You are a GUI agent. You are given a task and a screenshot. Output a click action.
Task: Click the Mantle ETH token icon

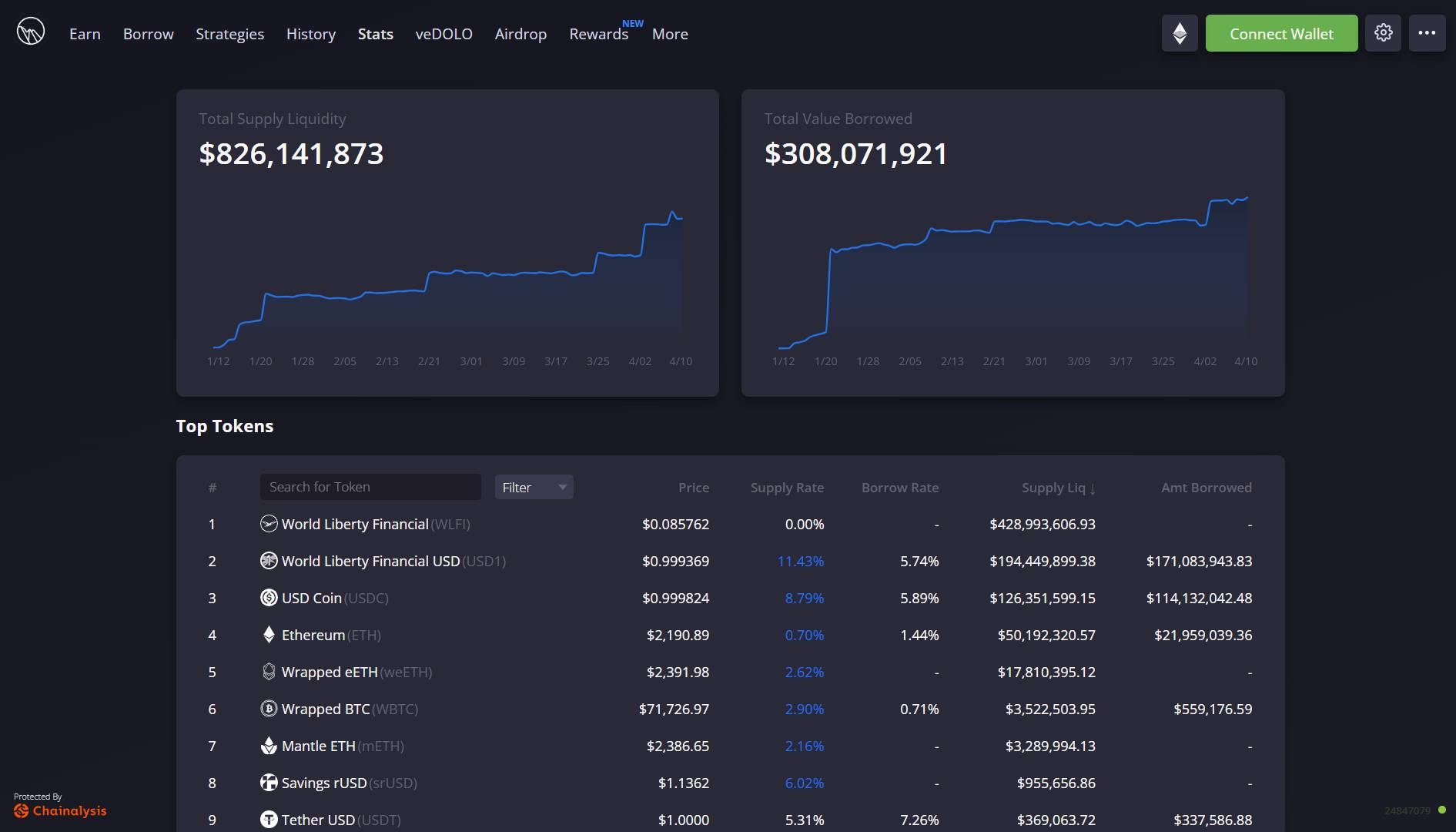tap(268, 746)
